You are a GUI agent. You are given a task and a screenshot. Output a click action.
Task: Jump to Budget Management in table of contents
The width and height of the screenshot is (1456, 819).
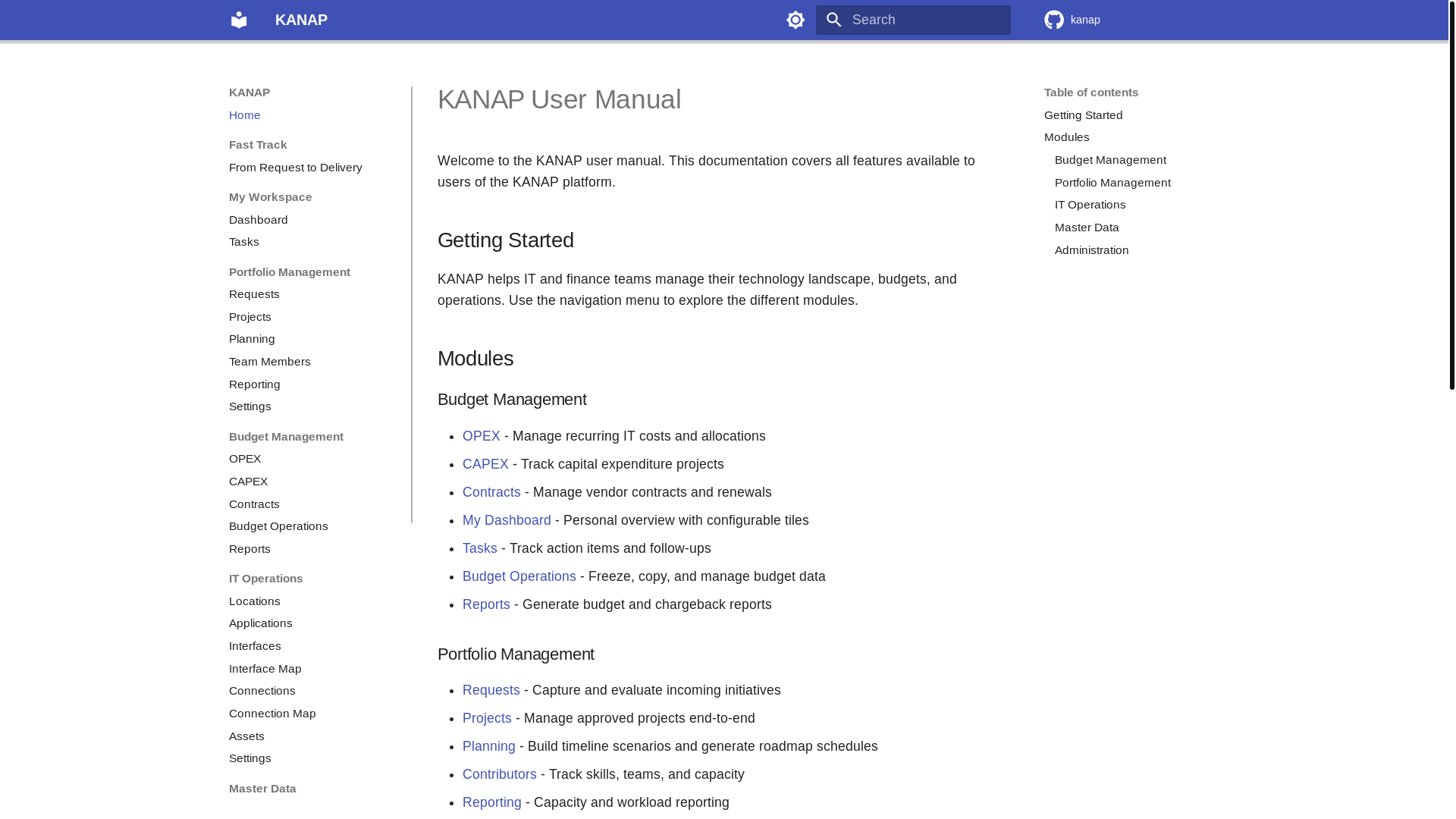[x=1110, y=160]
